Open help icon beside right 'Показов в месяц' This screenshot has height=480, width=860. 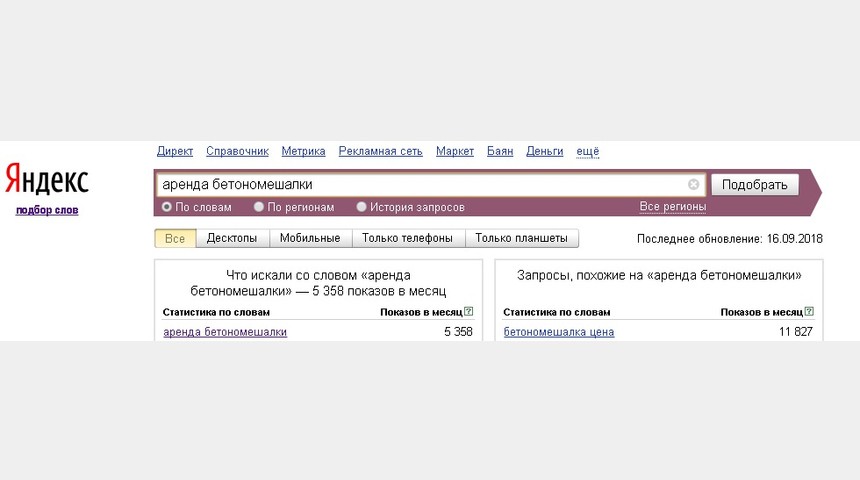[809, 312]
